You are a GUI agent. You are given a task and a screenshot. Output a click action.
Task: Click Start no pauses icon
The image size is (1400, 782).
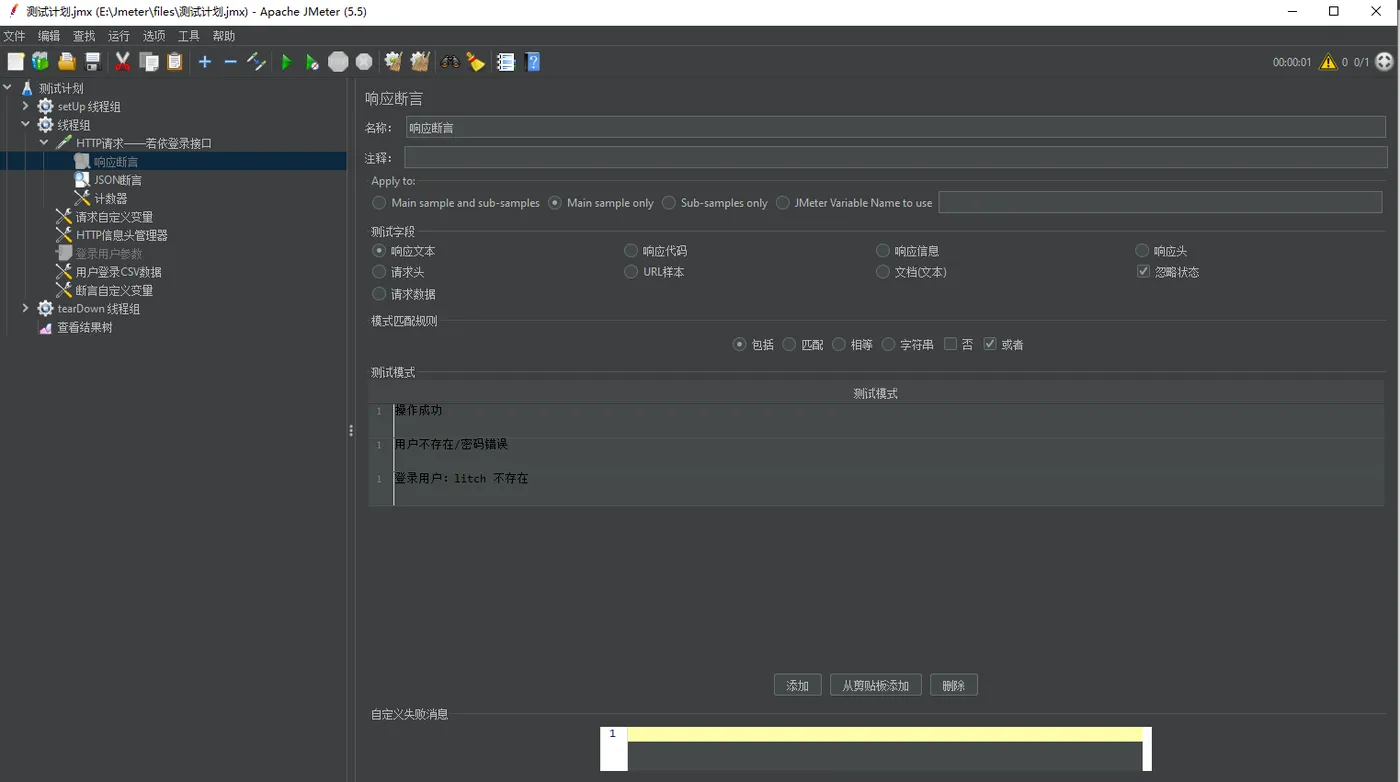[x=312, y=62]
